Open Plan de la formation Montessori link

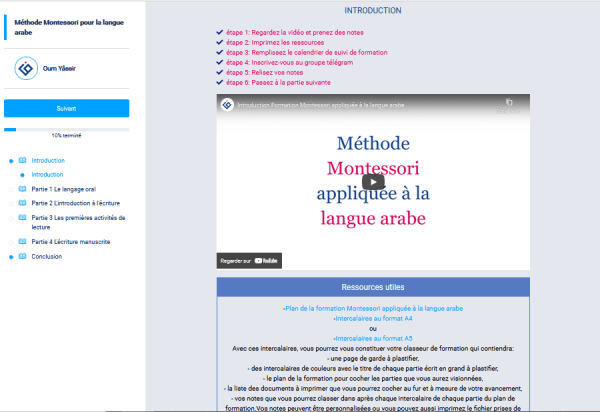(x=374, y=308)
